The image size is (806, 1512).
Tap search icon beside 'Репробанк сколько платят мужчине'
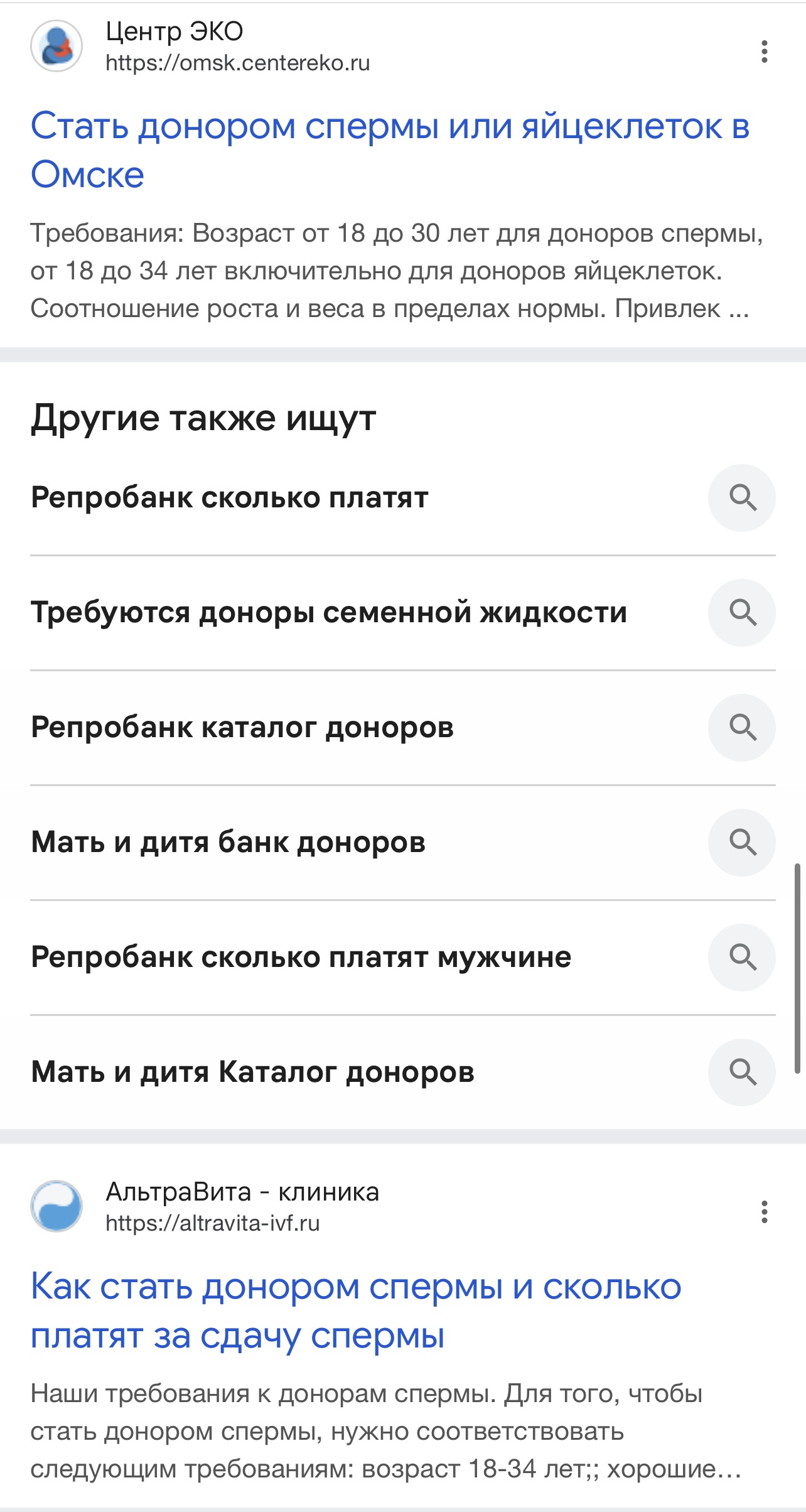742,958
